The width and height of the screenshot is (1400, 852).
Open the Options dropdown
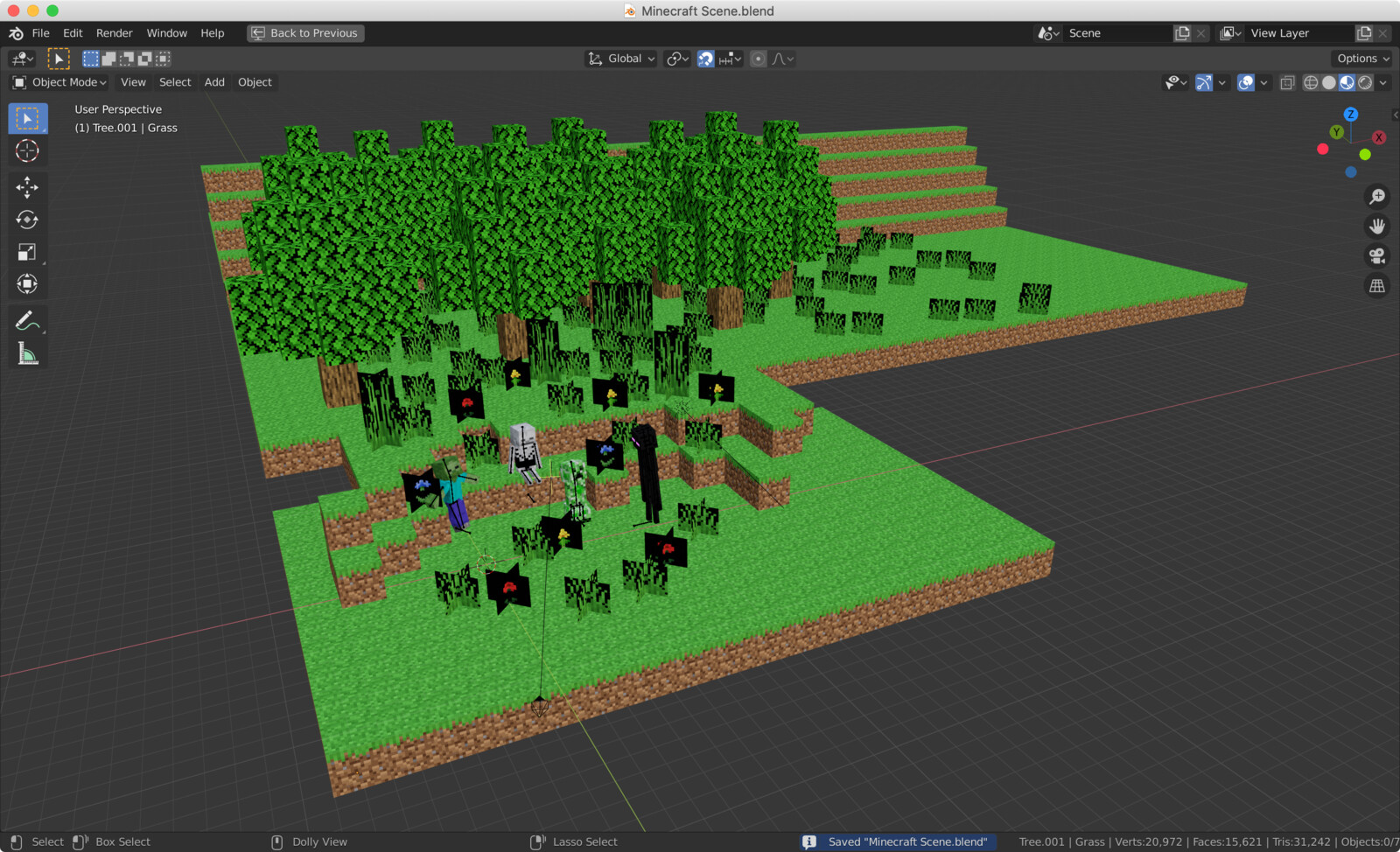coord(1362,59)
